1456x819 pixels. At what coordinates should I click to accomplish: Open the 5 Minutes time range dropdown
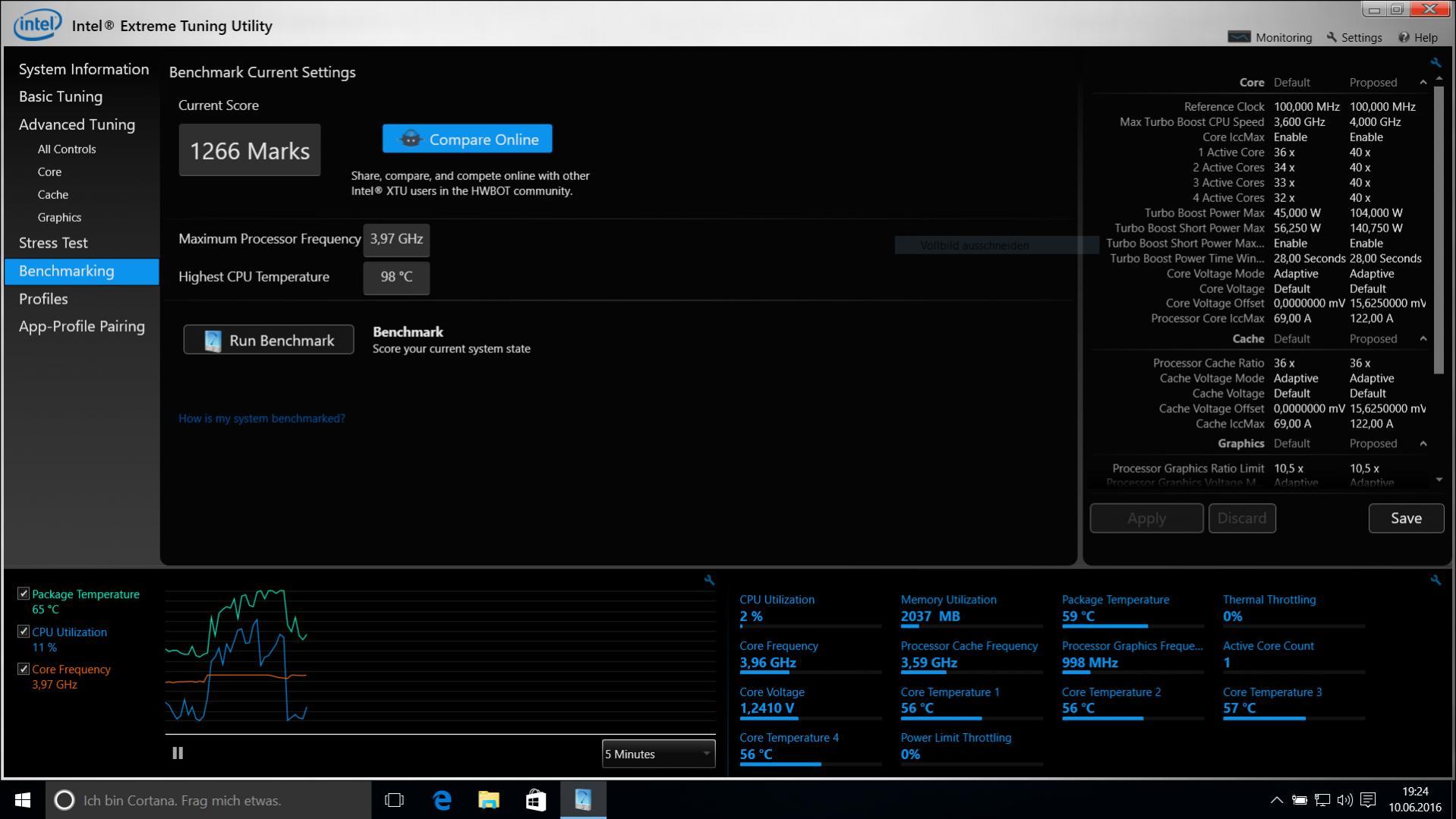click(658, 754)
